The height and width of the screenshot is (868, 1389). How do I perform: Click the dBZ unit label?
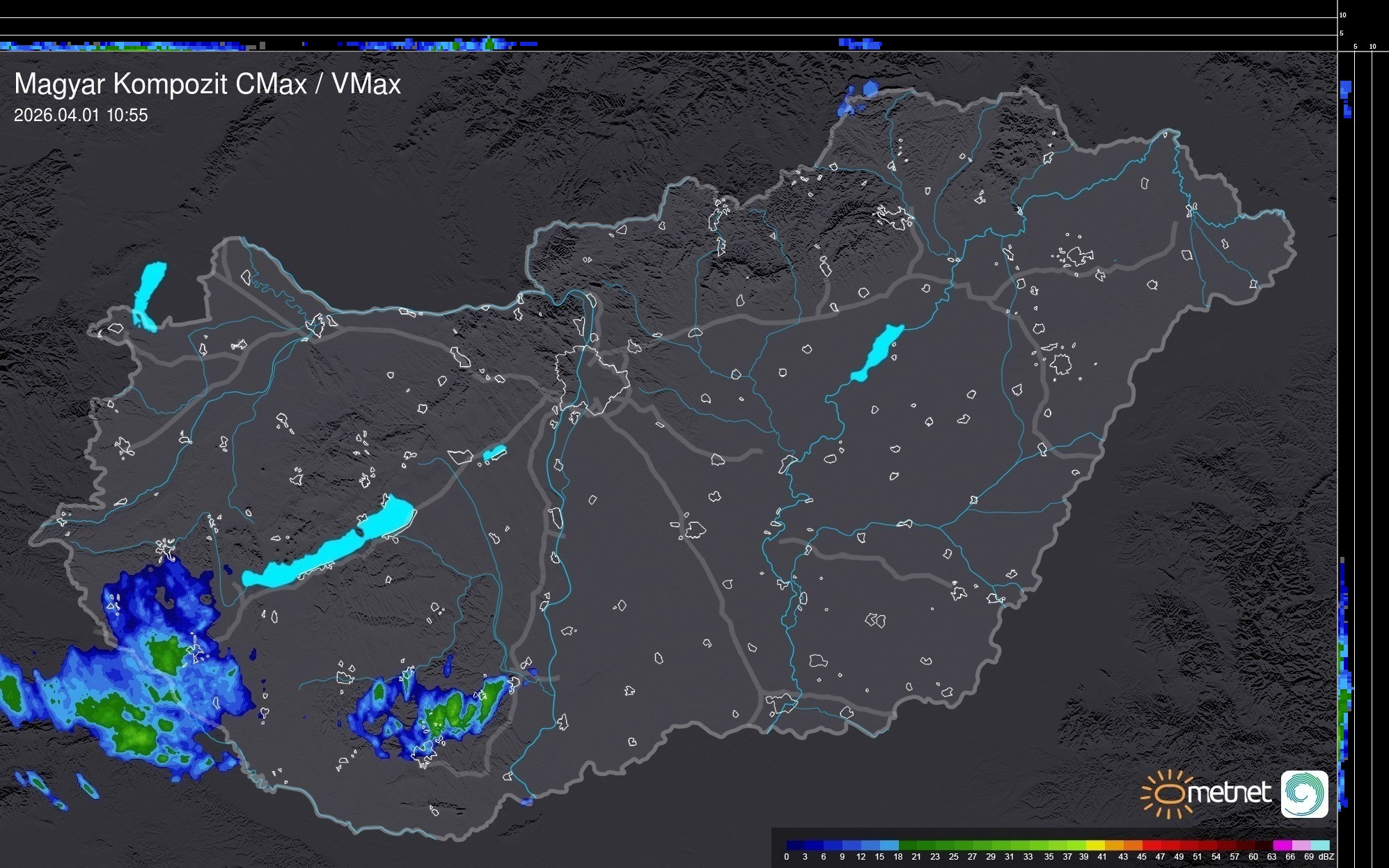1326,857
